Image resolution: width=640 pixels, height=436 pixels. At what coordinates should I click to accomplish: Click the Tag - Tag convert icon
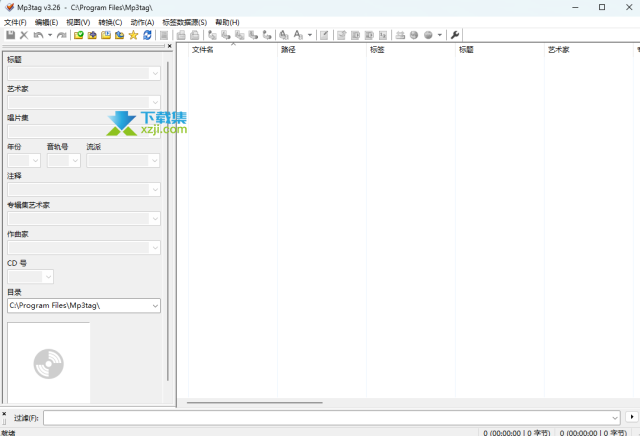pyautogui.click(x=267, y=35)
